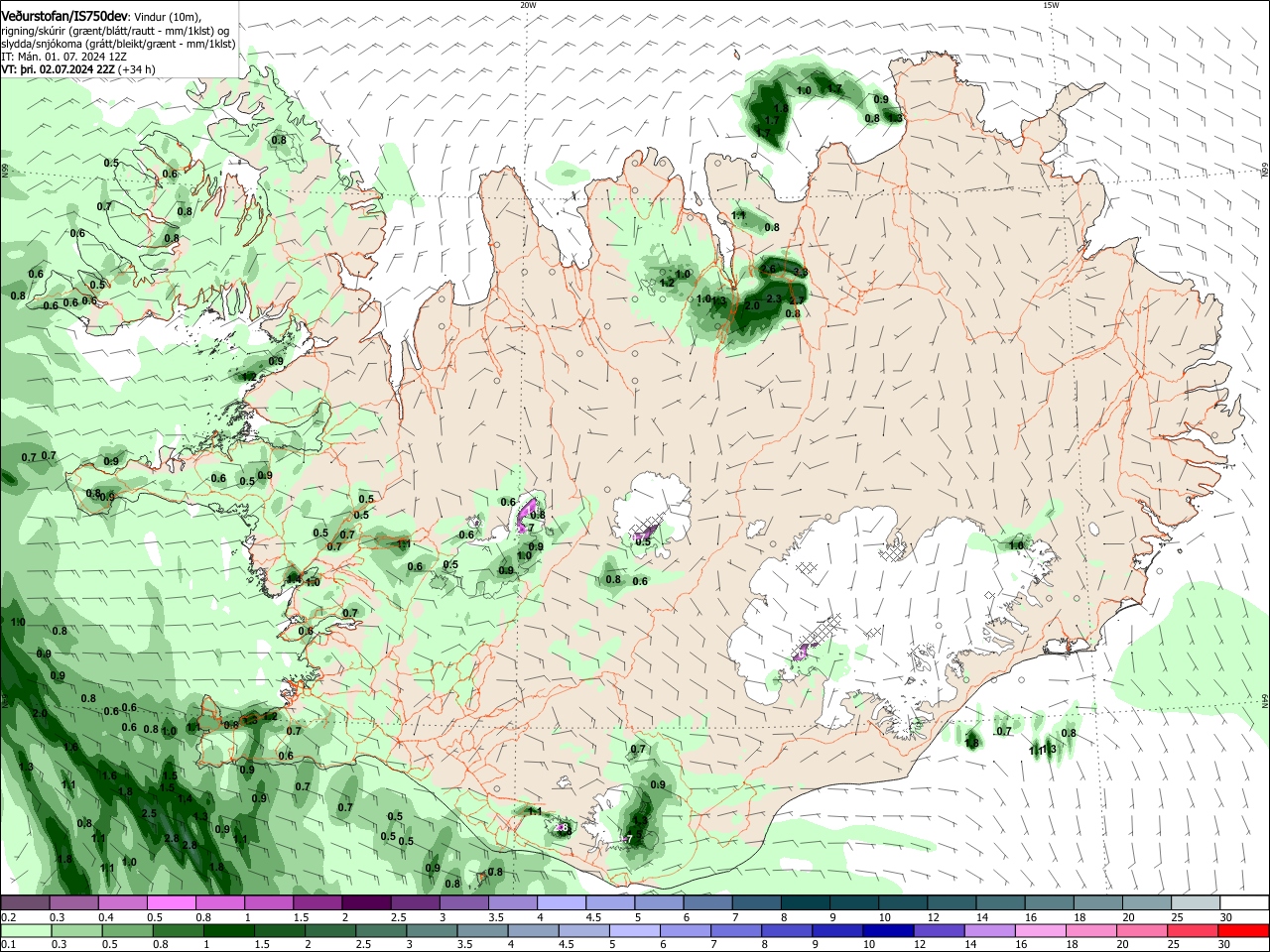Click the '2.5' precipitation value off the southwest coast
This screenshot has height=952, width=1270.
(150, 813)
